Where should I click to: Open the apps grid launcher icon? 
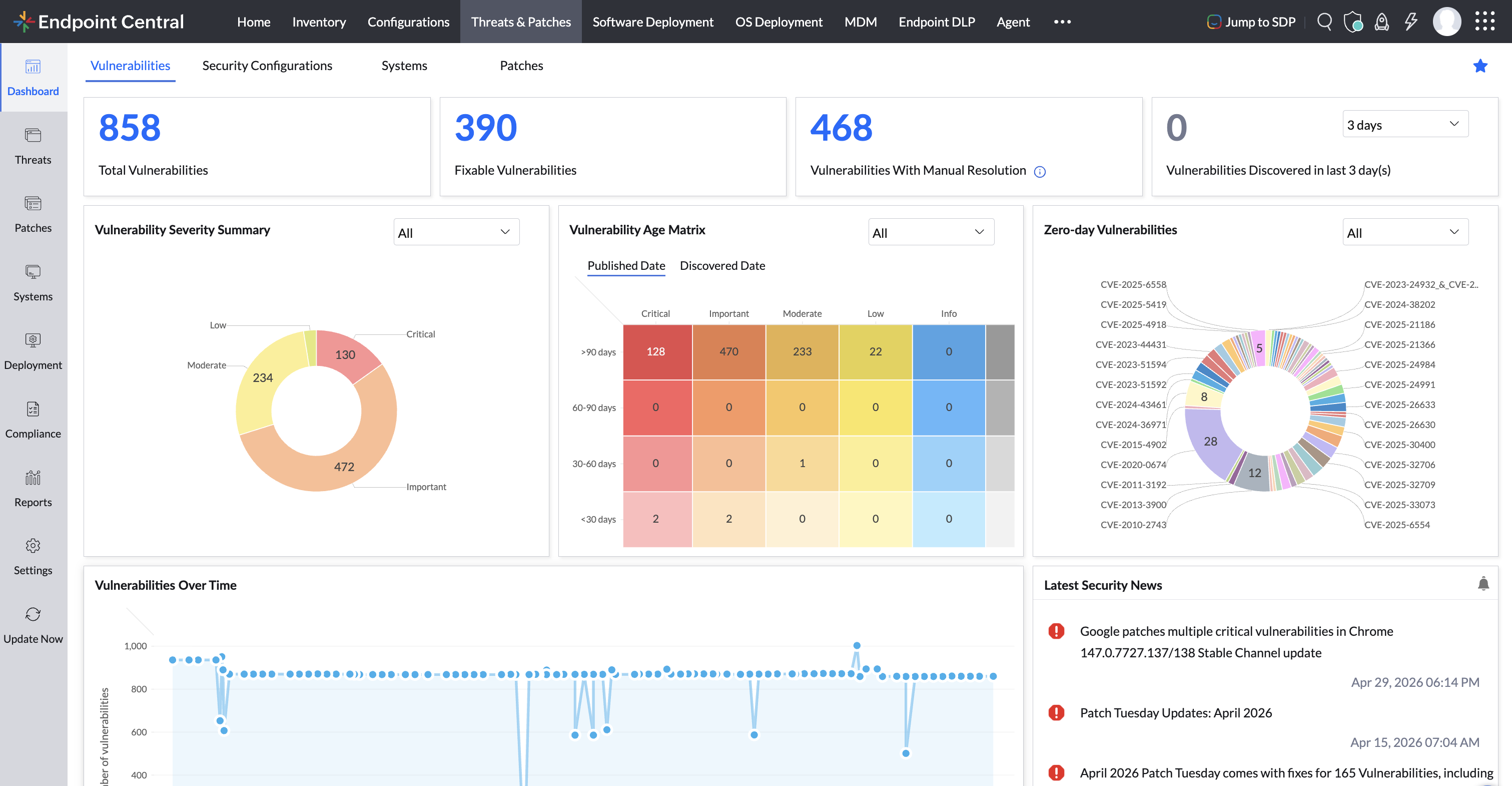tap(1485, 22)
